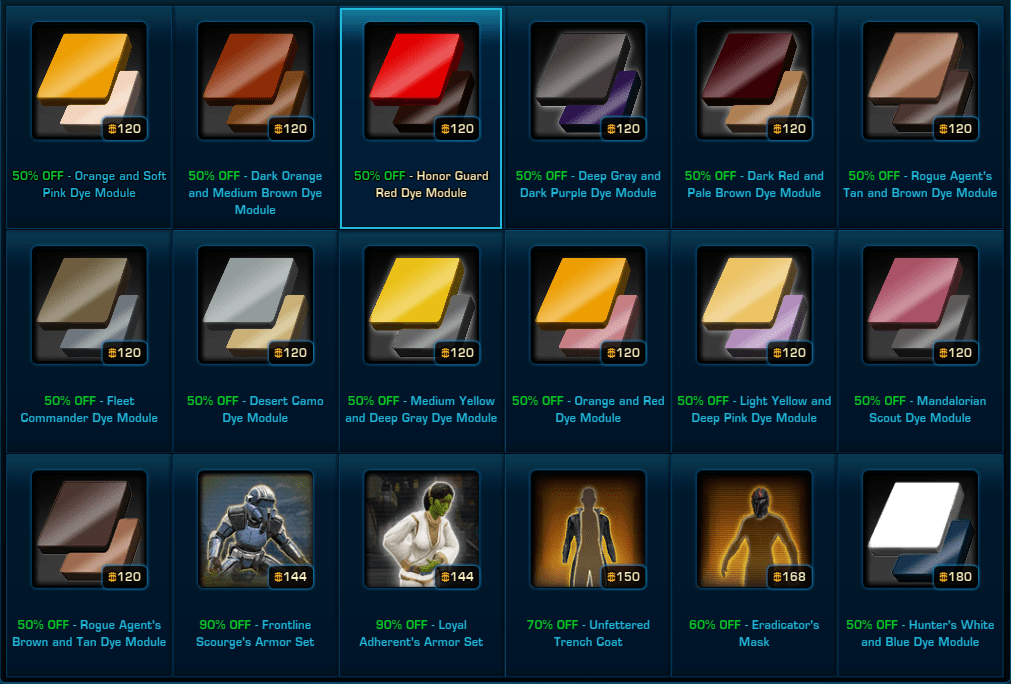
Task: Pick the Medium Yellow and Deep Gray swatch
Action: click(421, 305)
